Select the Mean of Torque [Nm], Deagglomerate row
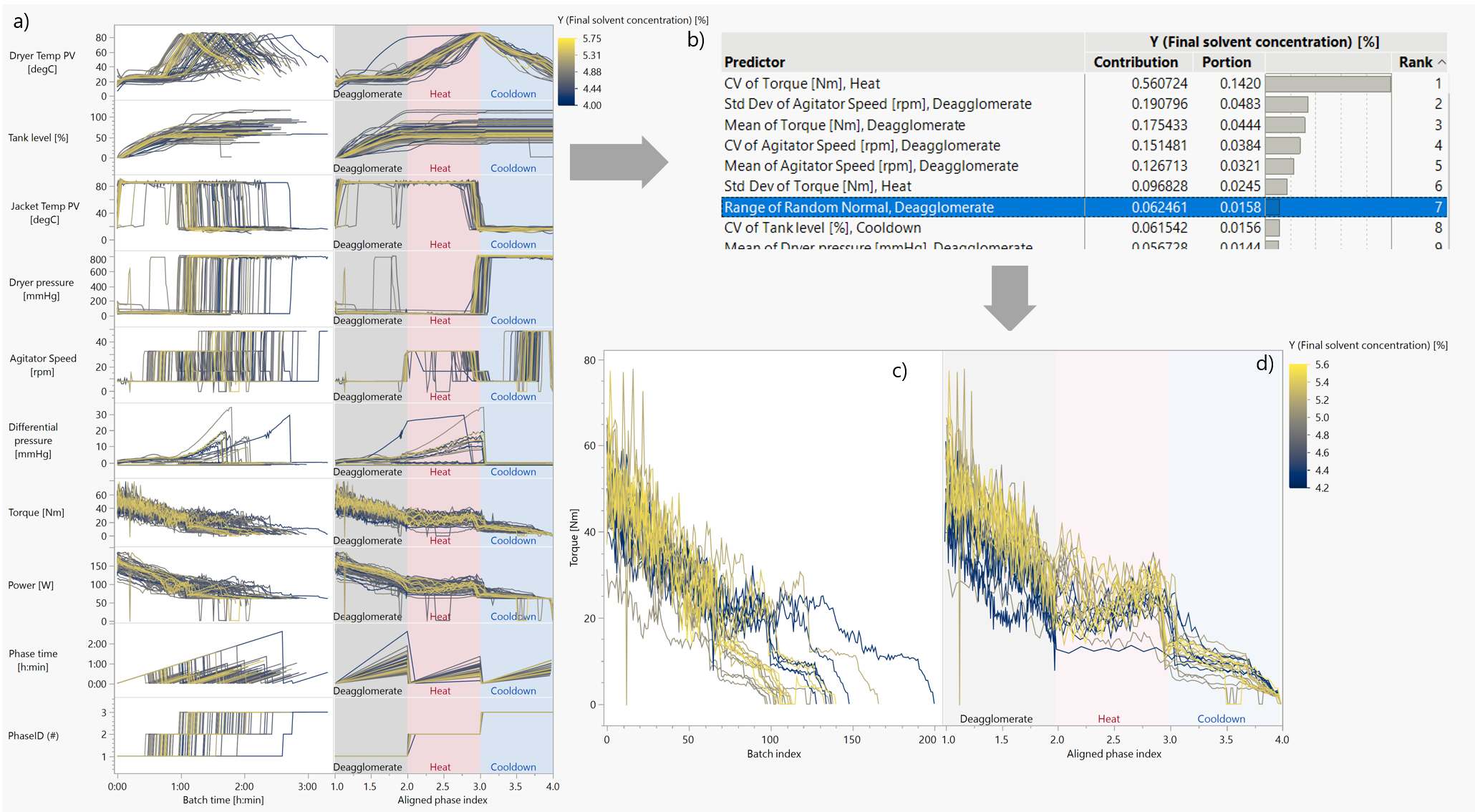The image size is (1475, 812). coord(843,125)
